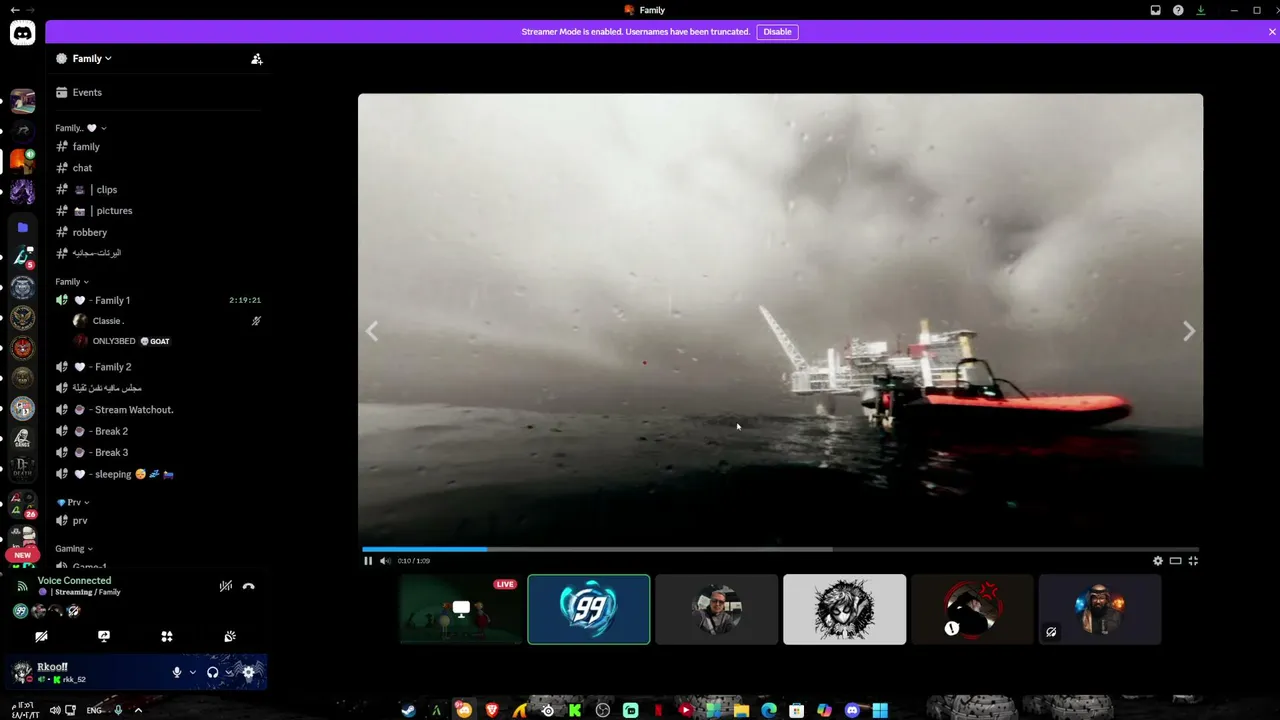Toggle theater mode in video player
This screenshot has height=720, width=1280.
[1176, 561]
